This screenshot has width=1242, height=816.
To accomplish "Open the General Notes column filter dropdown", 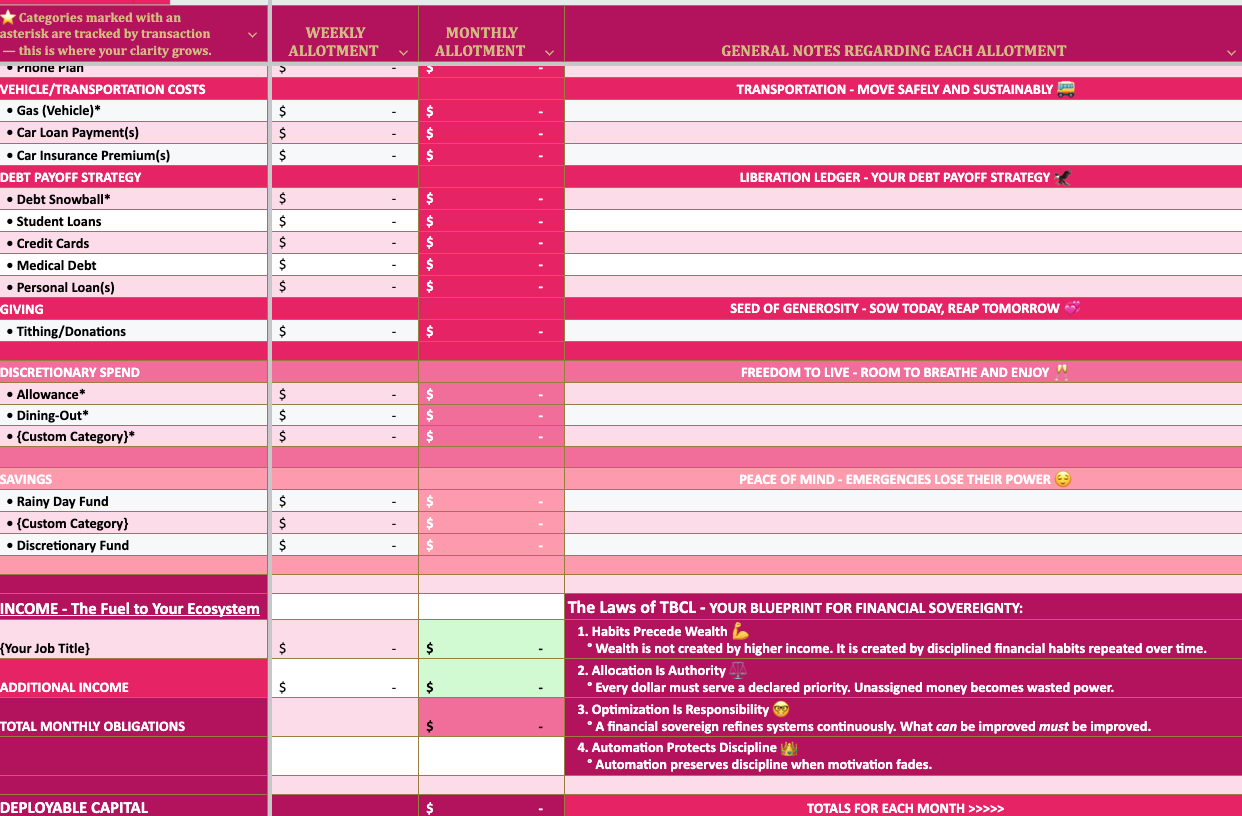I will (x=1230, y=52).
